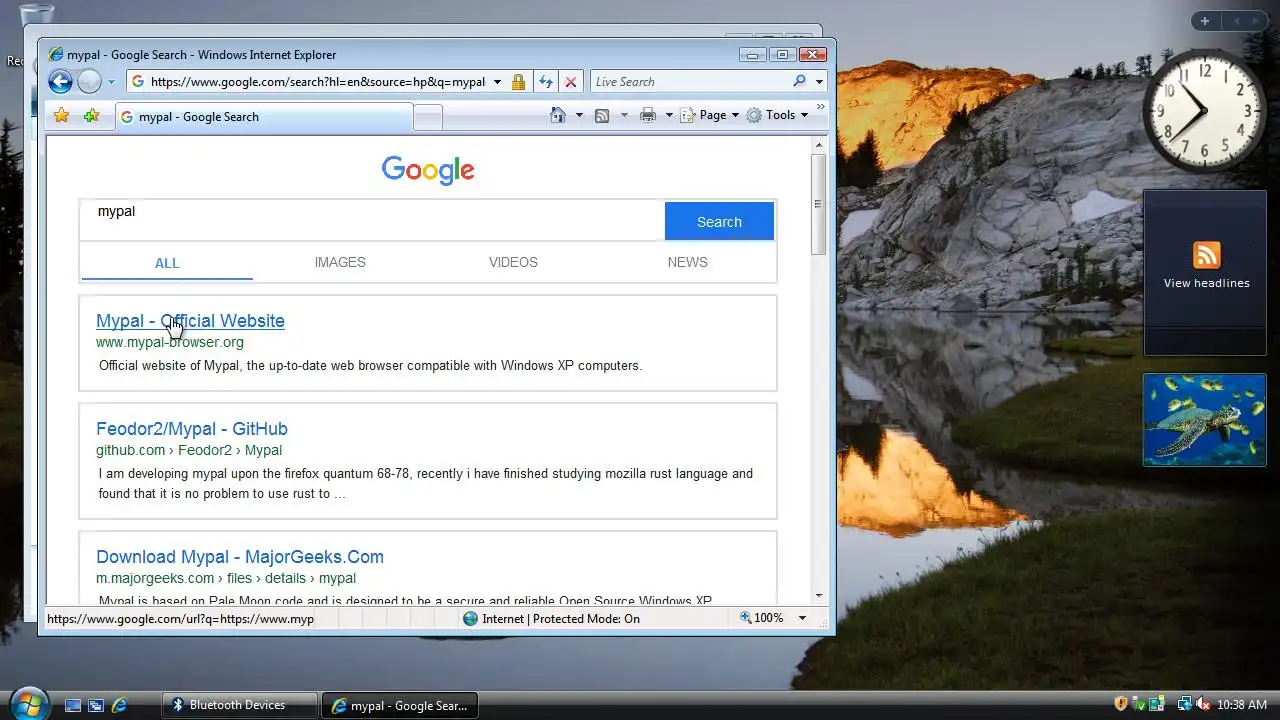Select the ALL results tab

[167, 263]
